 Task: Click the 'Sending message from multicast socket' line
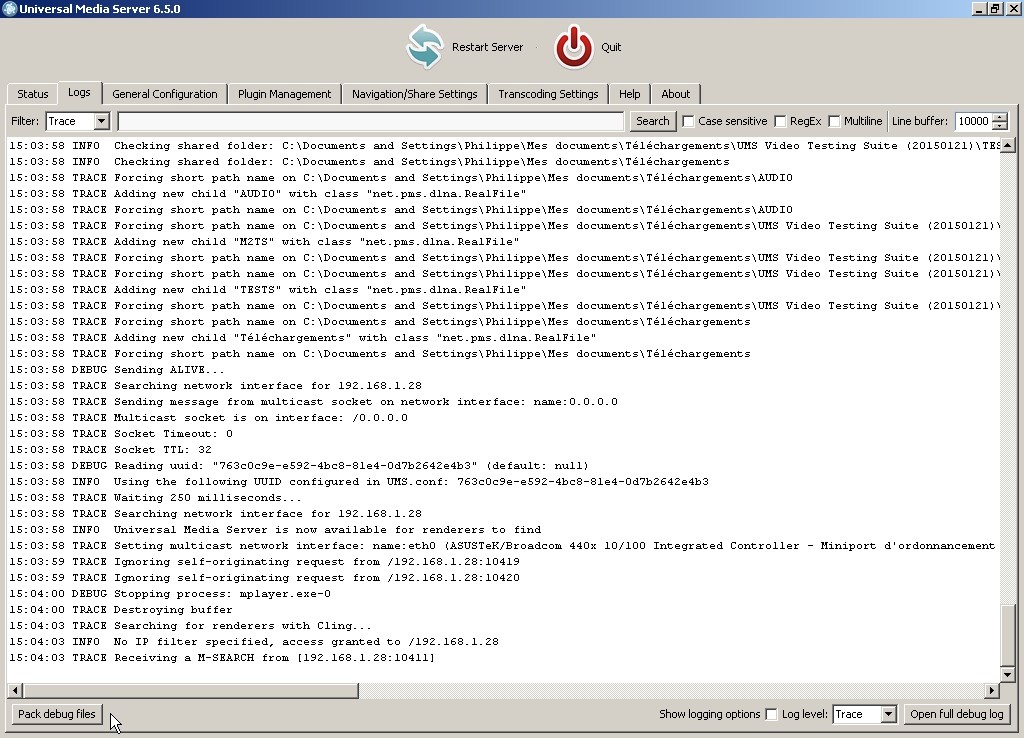point(313,402)
